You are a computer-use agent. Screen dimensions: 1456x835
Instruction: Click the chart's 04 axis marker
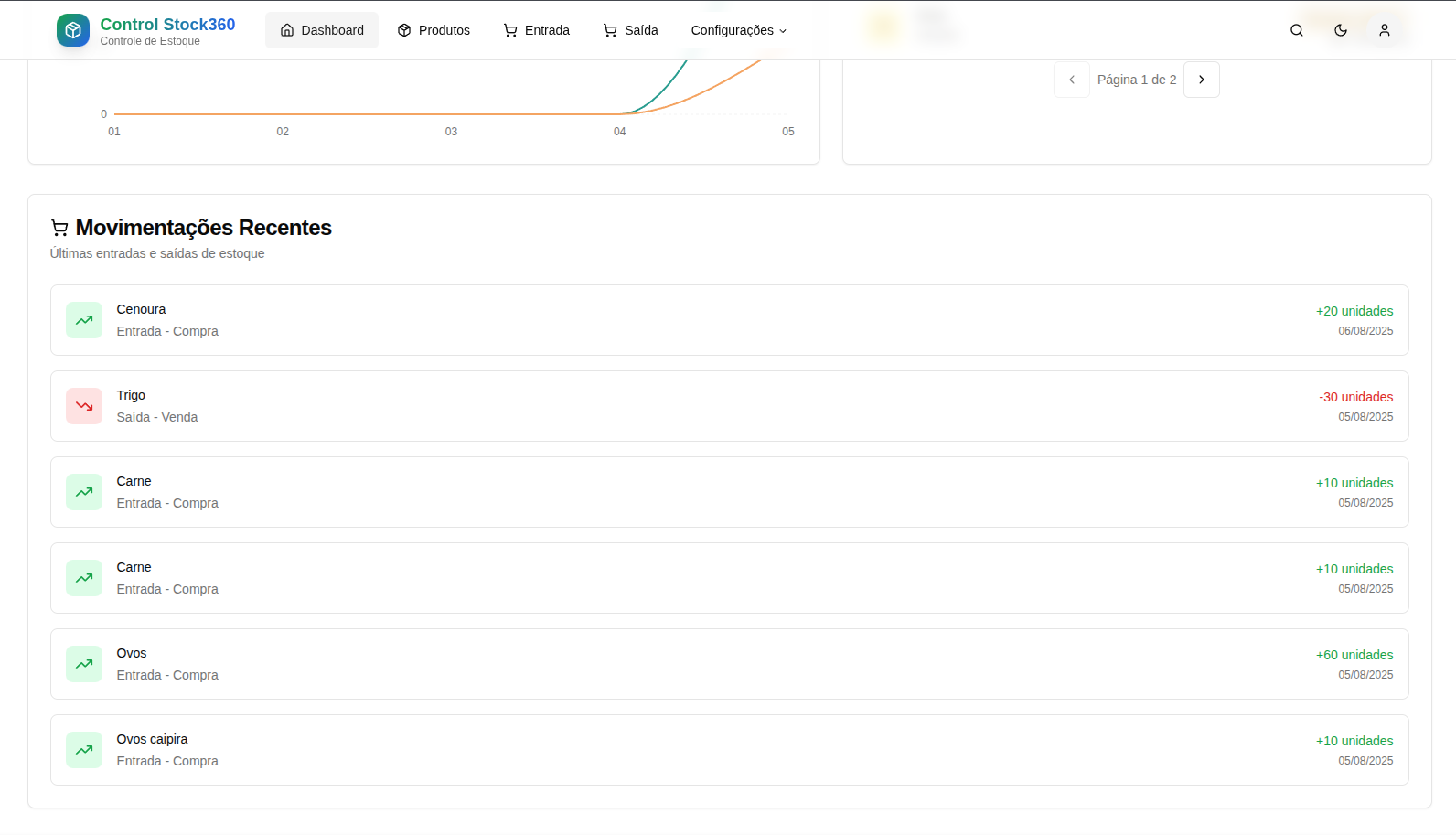(x=620, y=132)
